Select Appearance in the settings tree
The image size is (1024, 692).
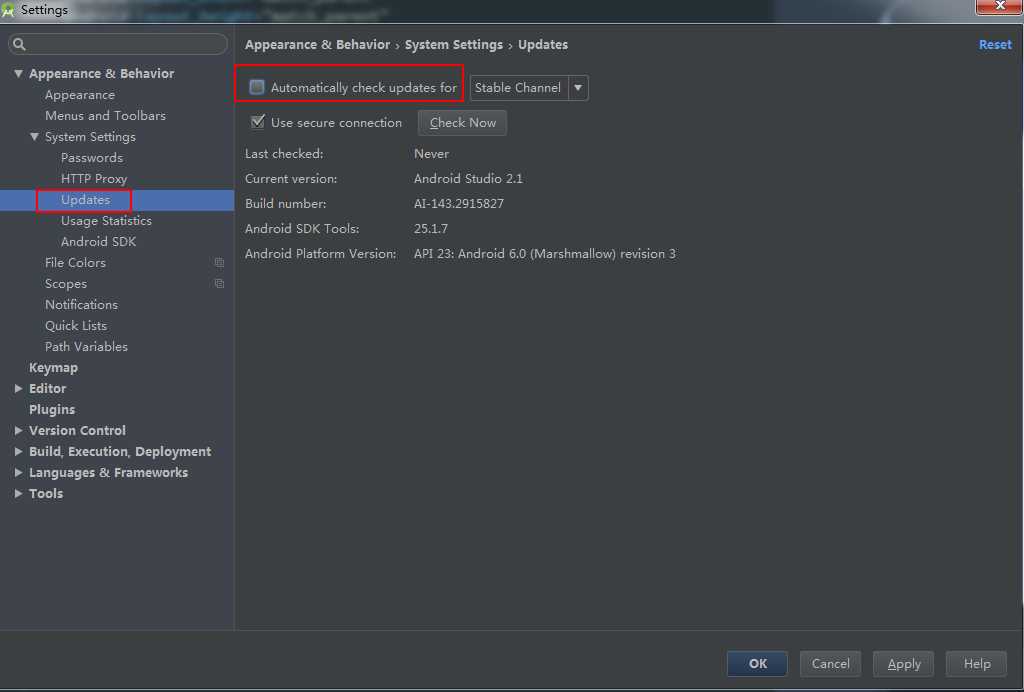coord(80,95)
